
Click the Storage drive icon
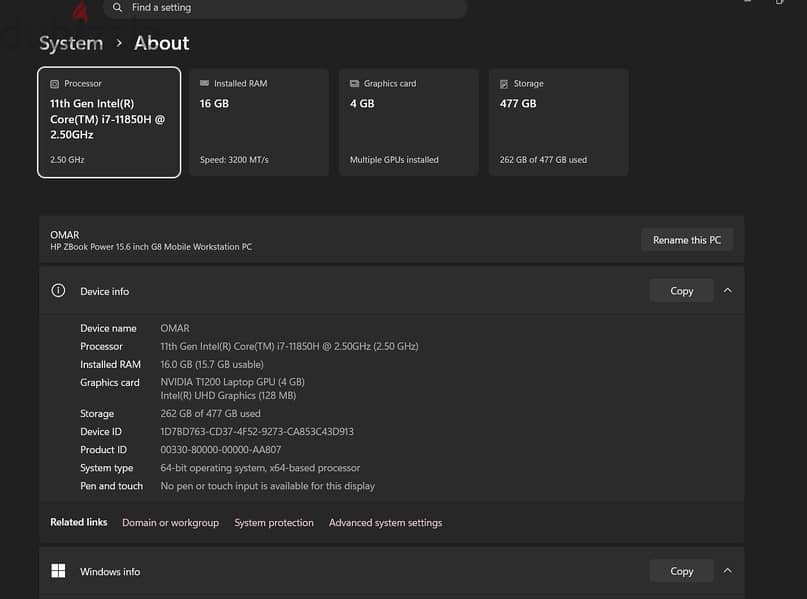[x=504, y=84]
